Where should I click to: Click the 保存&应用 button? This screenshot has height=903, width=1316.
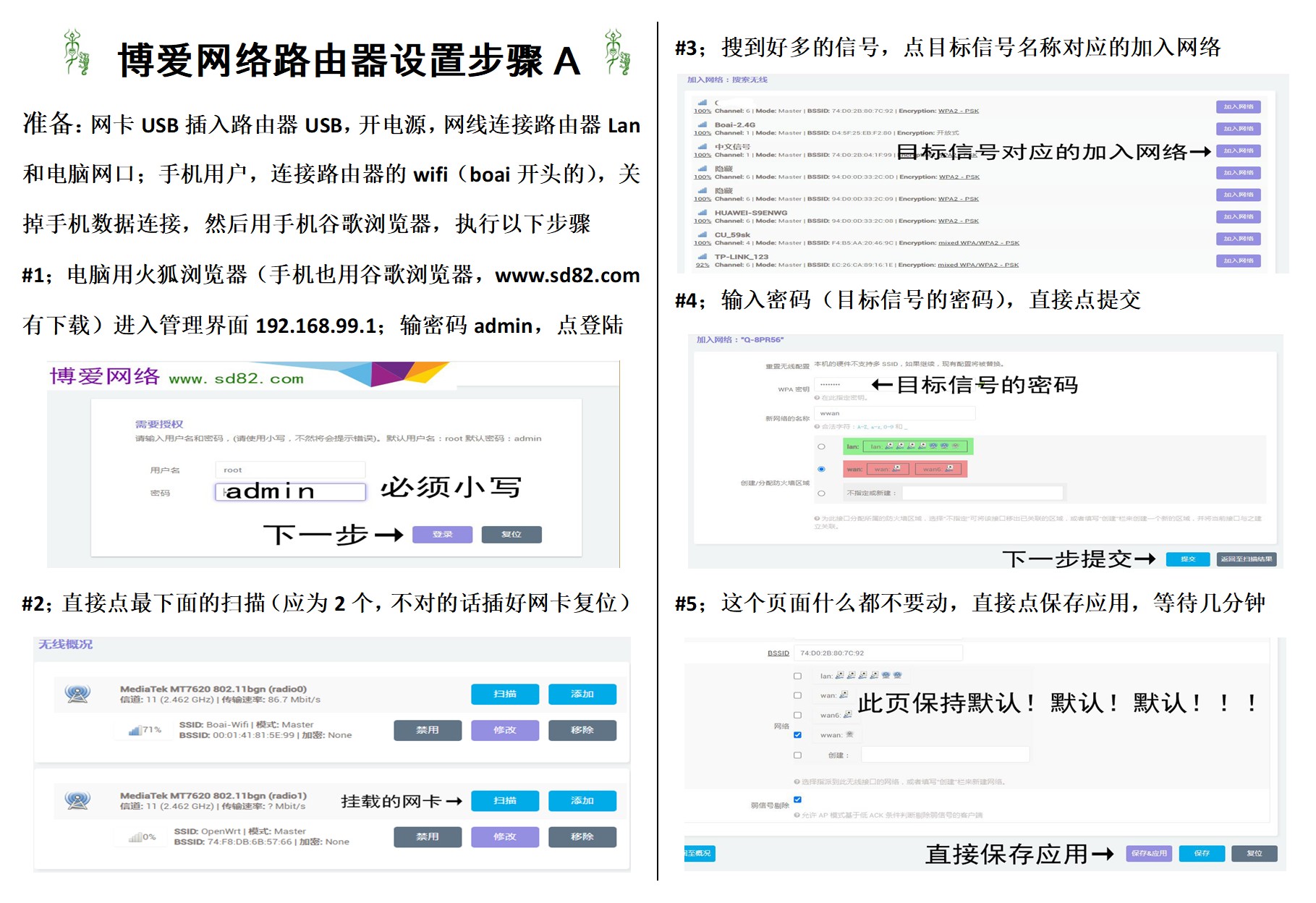tap(1148, 854)
